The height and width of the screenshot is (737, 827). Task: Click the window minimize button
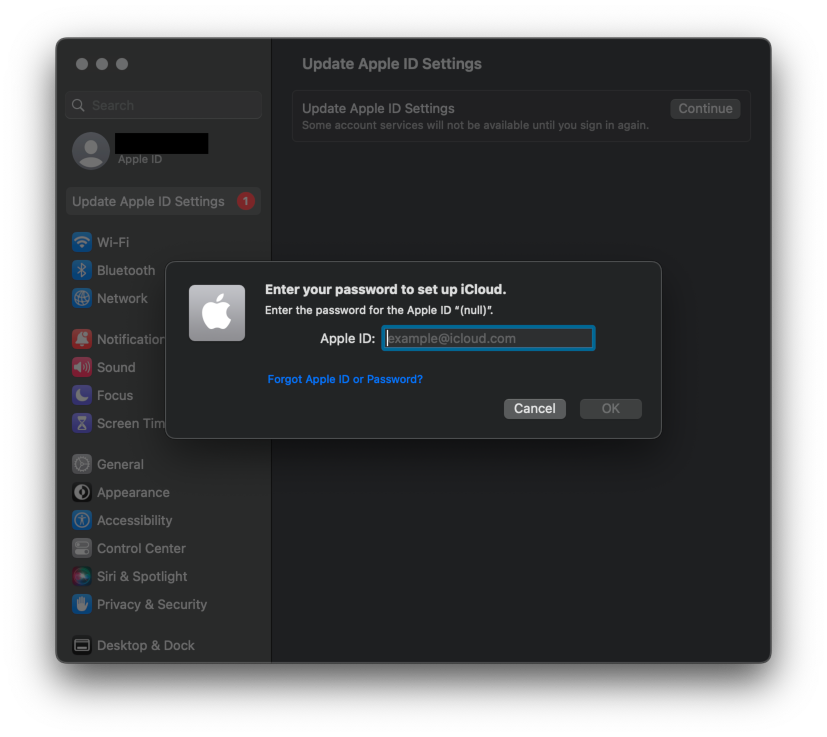[102, 64]
